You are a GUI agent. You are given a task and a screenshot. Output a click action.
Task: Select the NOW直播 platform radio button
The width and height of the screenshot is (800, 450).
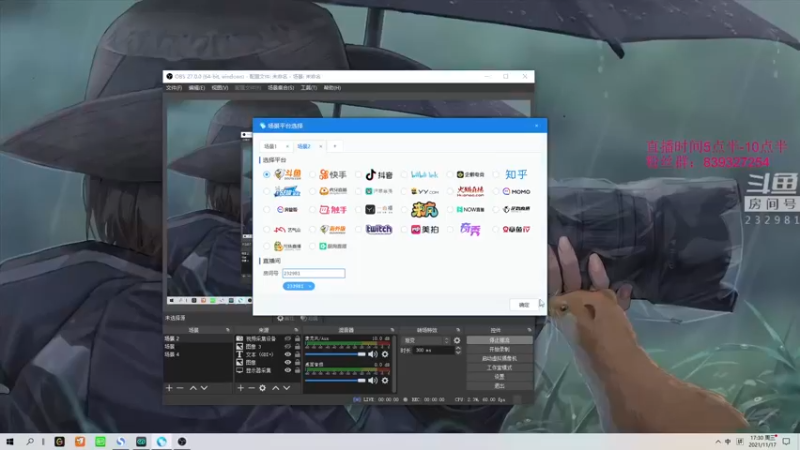(450, 209)
